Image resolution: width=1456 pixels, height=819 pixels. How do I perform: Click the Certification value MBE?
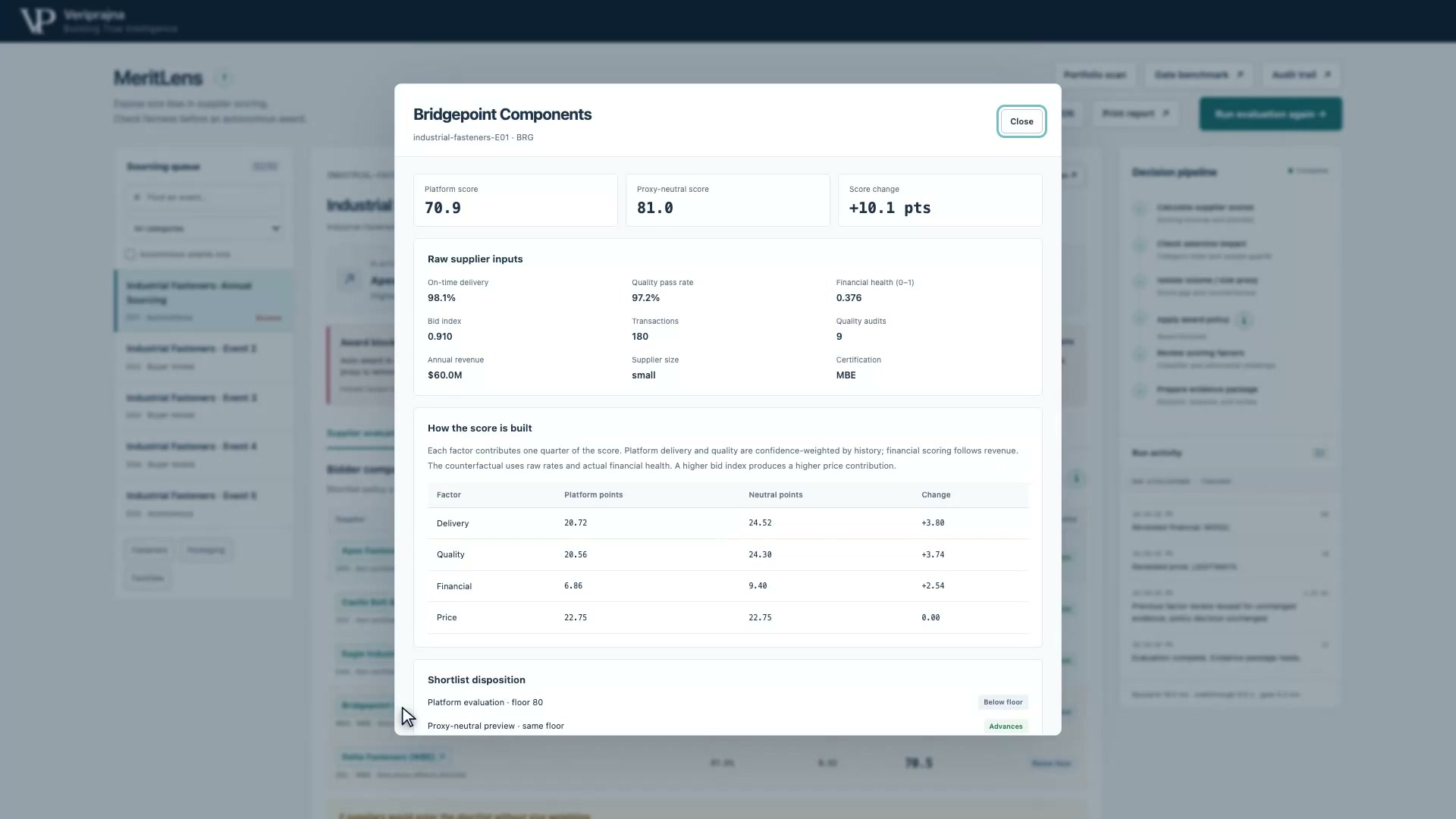coord(846,375)
